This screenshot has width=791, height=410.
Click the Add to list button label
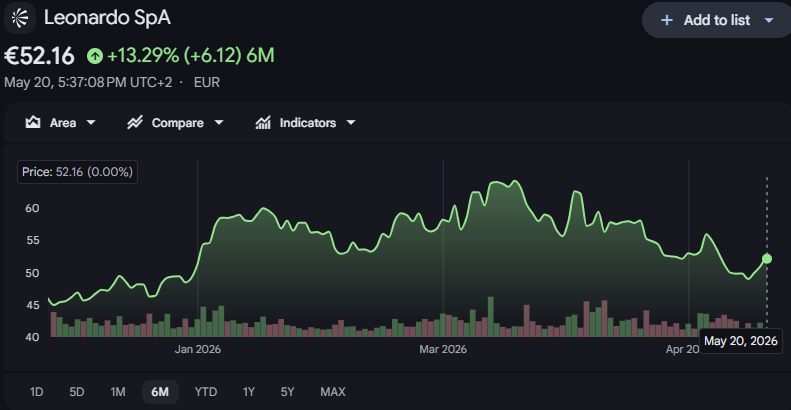(x=716, y=20)
